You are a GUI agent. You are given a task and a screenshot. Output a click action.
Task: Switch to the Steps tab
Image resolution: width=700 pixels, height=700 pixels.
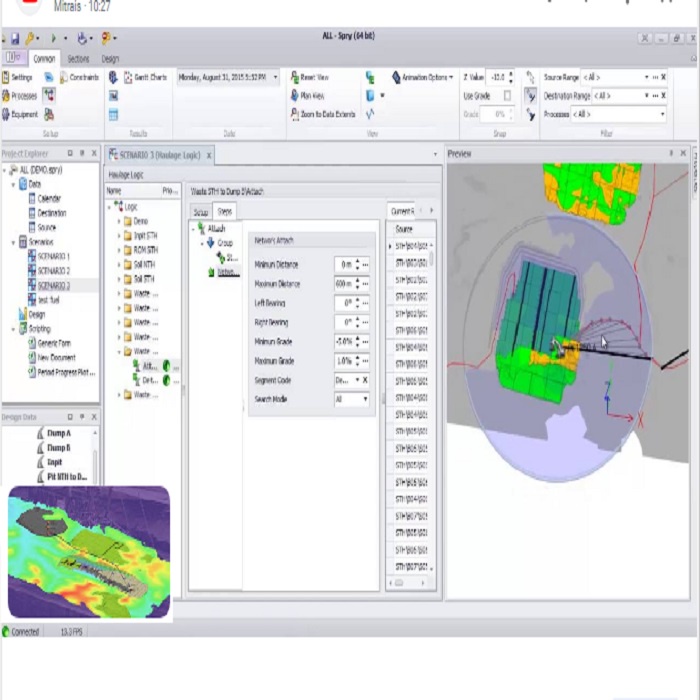(x=225, y=211)
